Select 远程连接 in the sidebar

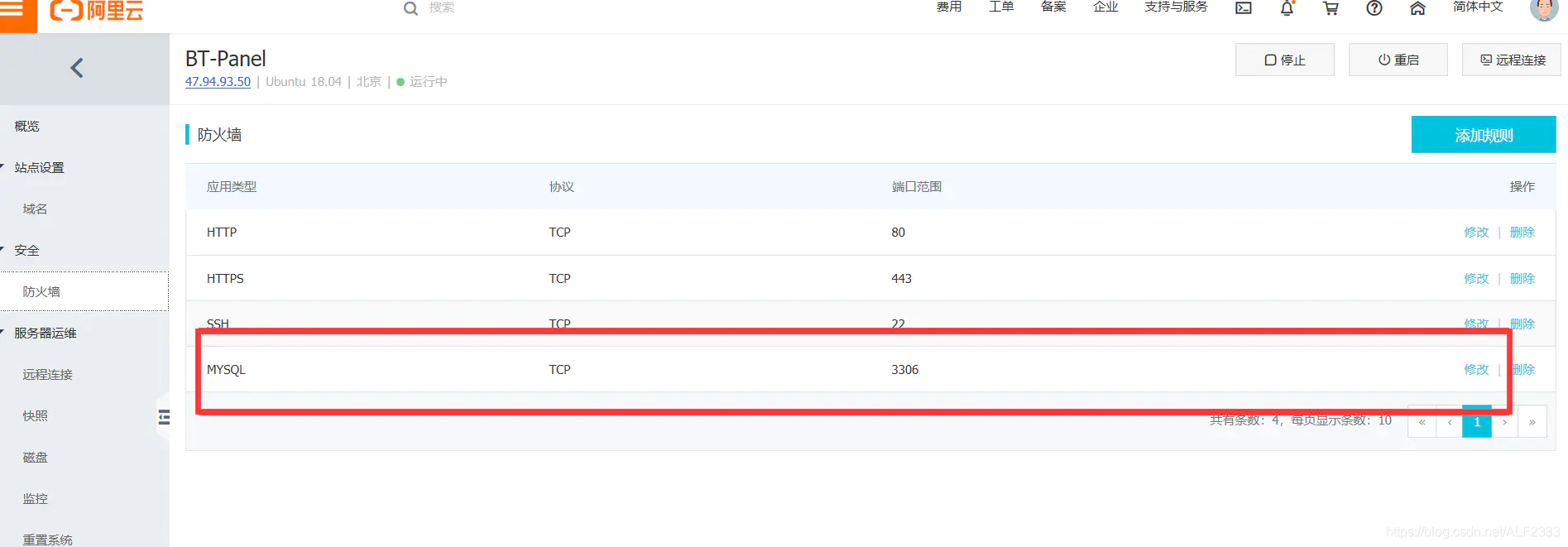click(48, 374)
